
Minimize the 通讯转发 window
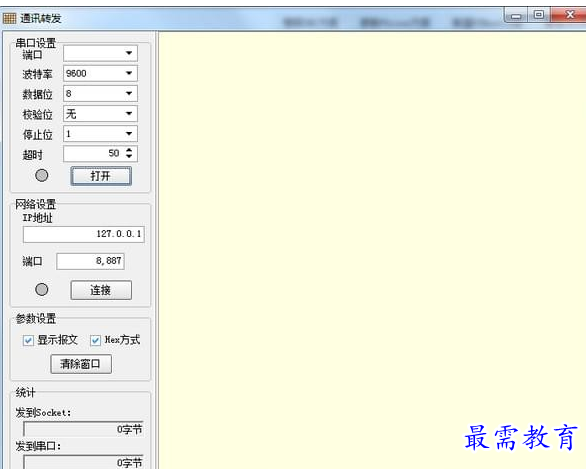click(516, 15)
